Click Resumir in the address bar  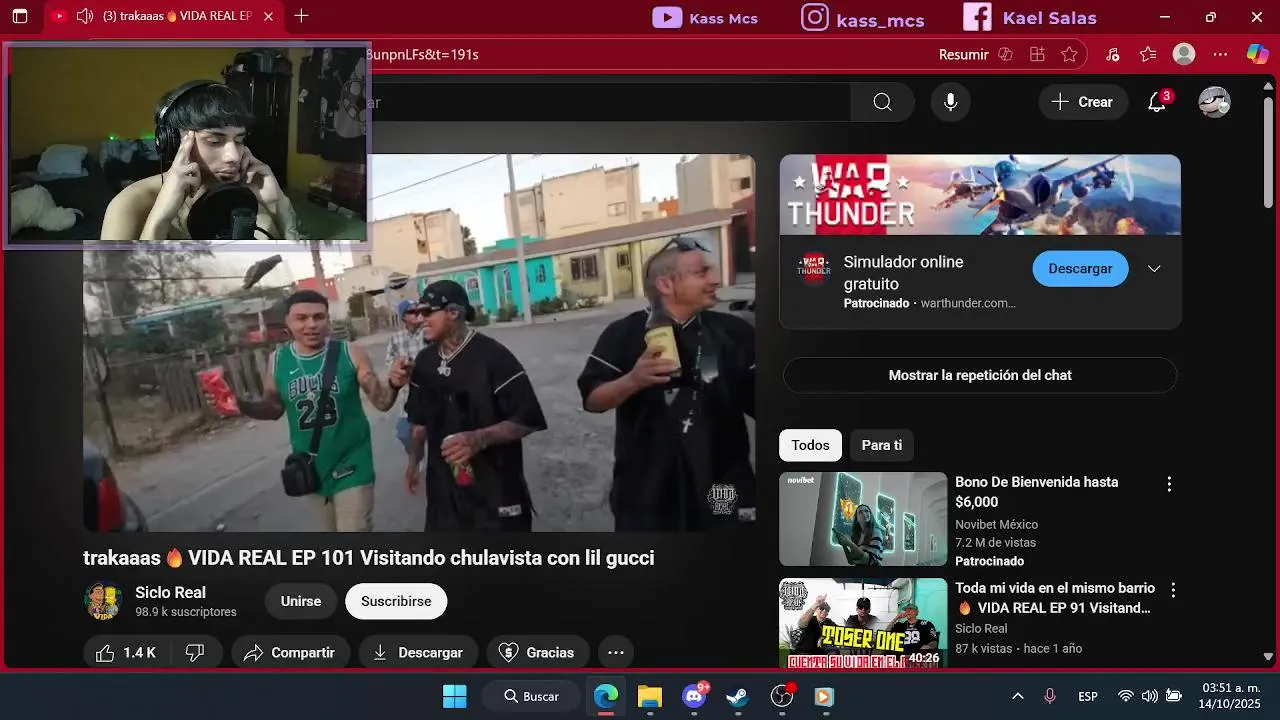coord(964,55)
